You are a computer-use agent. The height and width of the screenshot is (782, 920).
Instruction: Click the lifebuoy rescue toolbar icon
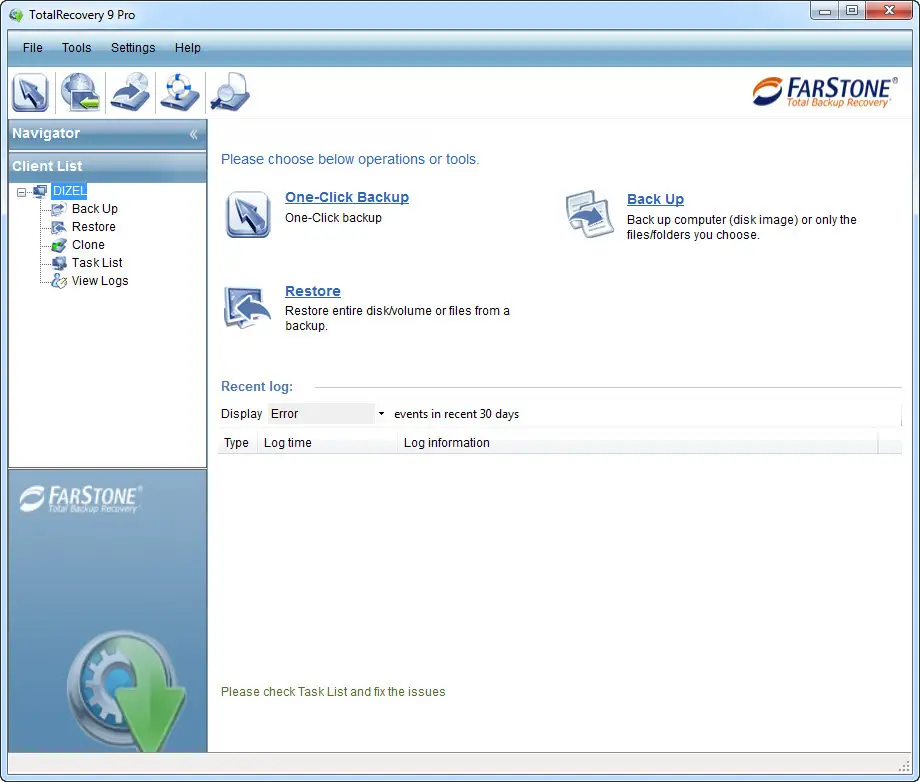point(180,92)
